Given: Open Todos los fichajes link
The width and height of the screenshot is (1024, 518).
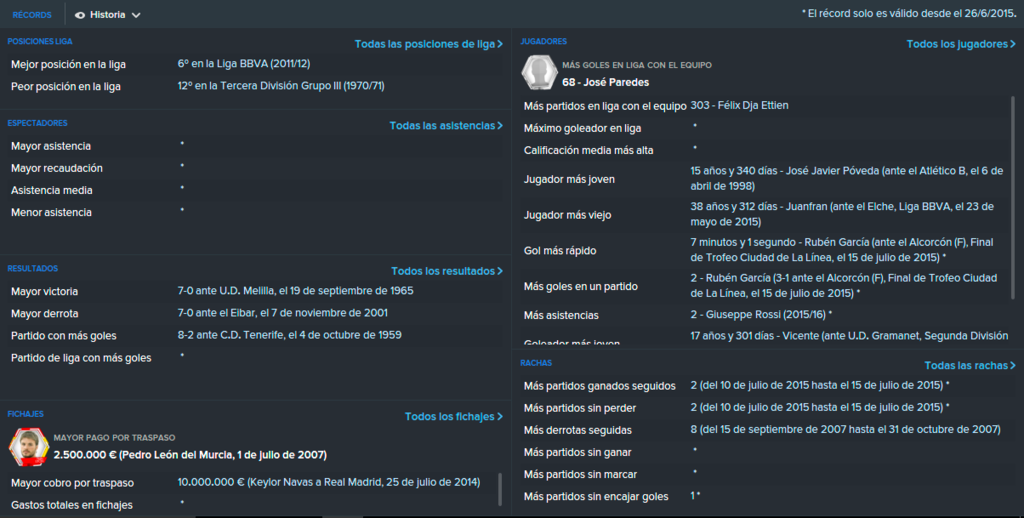Looking at the screenshot, I should click(454, 416).
